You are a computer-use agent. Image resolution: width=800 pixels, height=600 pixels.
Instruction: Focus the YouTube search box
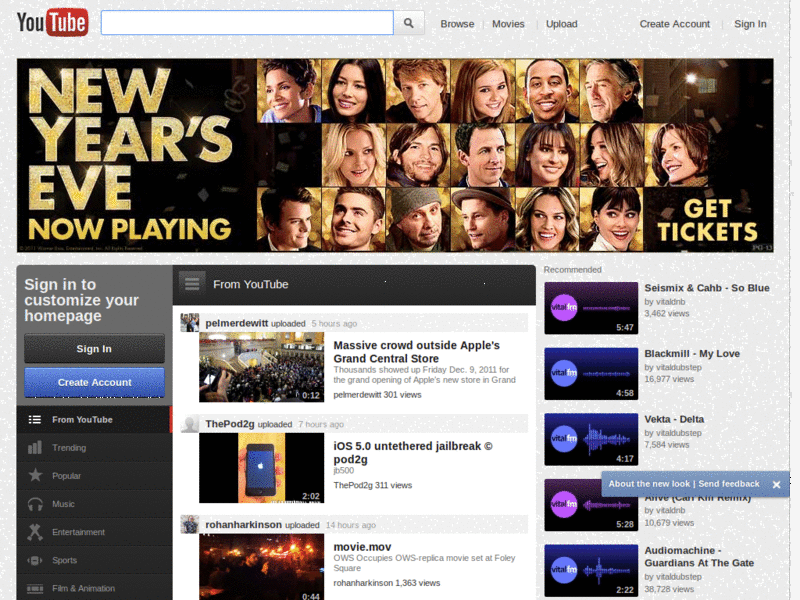[x=247, y=23]
